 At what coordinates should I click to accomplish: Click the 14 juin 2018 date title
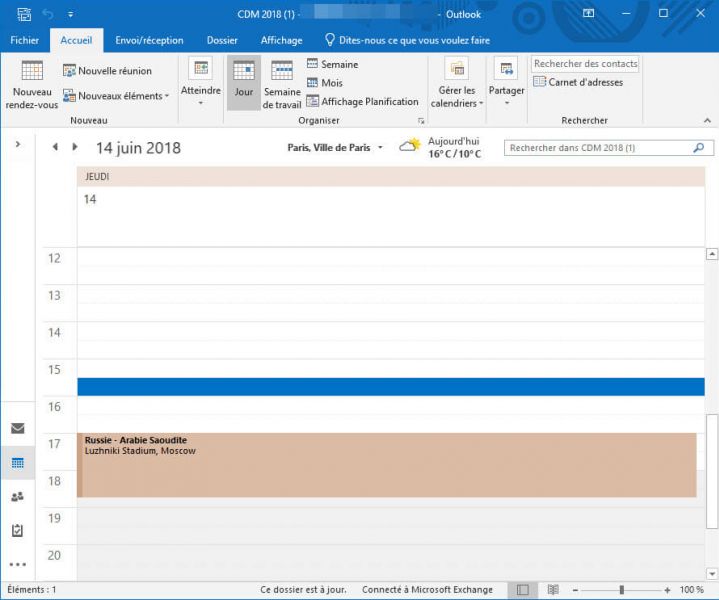[x=138, y=148]
